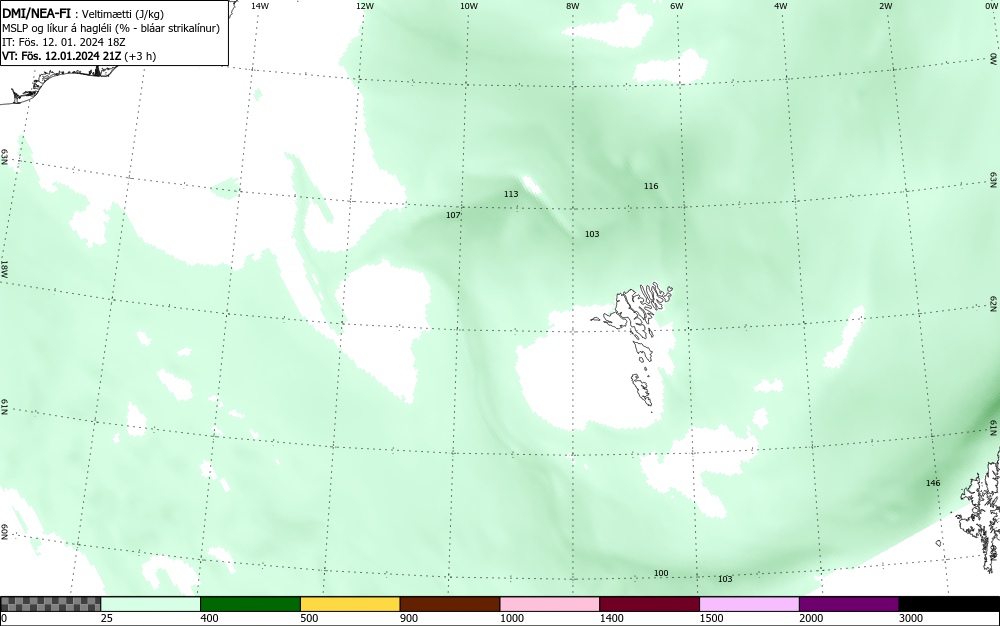Screen dimensions: 1000x626
Task: Click legend tick value 1500
Action: (711, 618)
